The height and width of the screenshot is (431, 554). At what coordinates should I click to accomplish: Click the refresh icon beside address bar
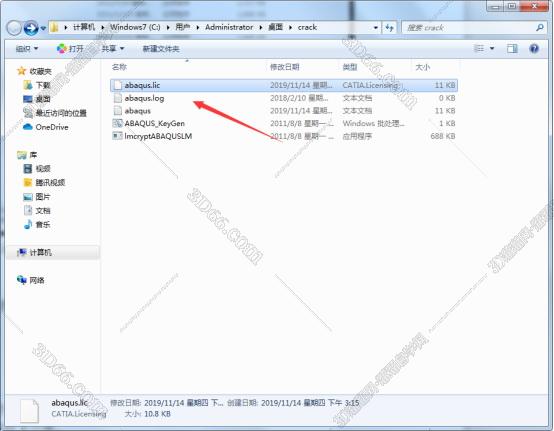pyautogui.click(x=389, y=28)
